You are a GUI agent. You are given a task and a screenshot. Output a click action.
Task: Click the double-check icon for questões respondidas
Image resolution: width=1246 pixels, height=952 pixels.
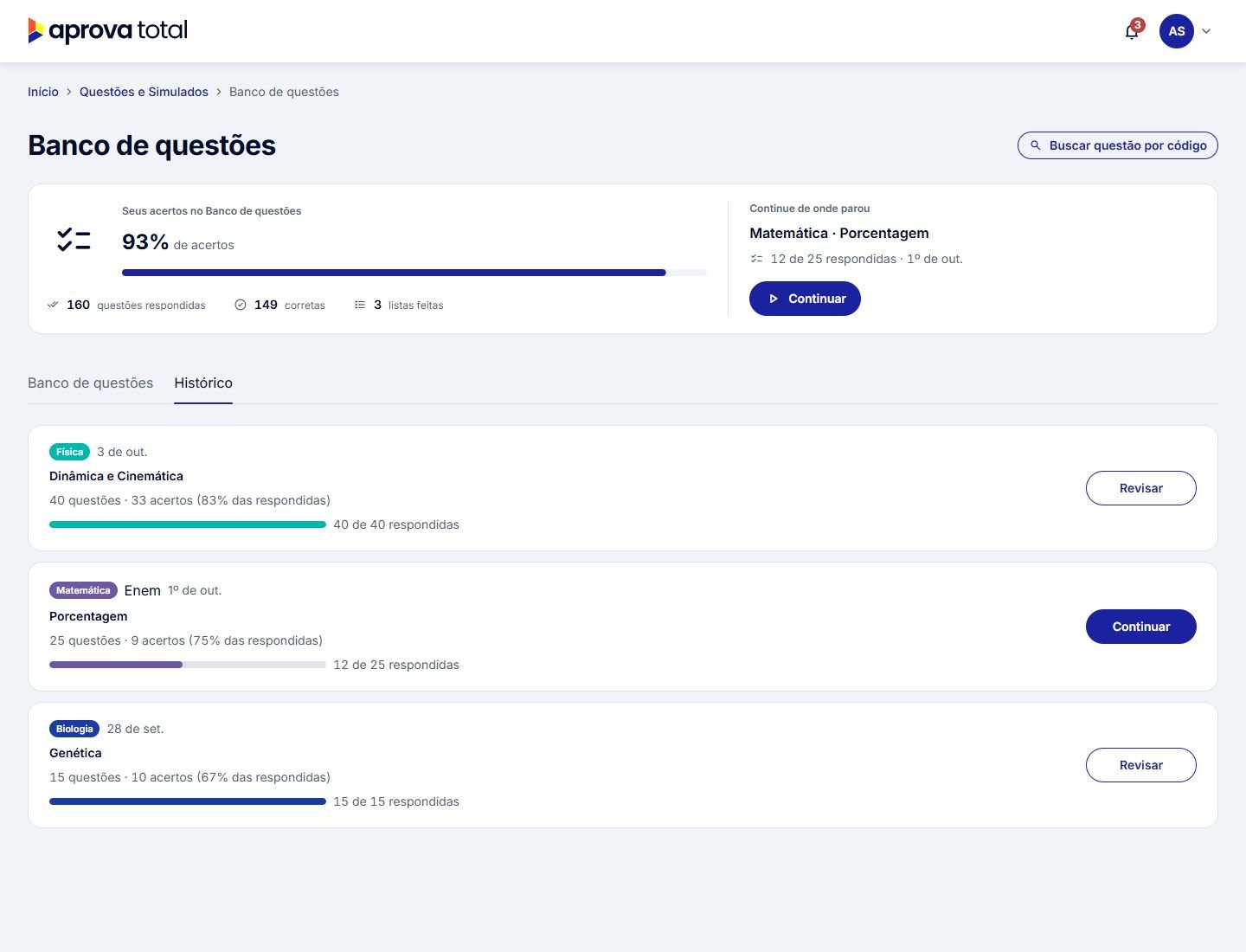click(x=53, y=305)
